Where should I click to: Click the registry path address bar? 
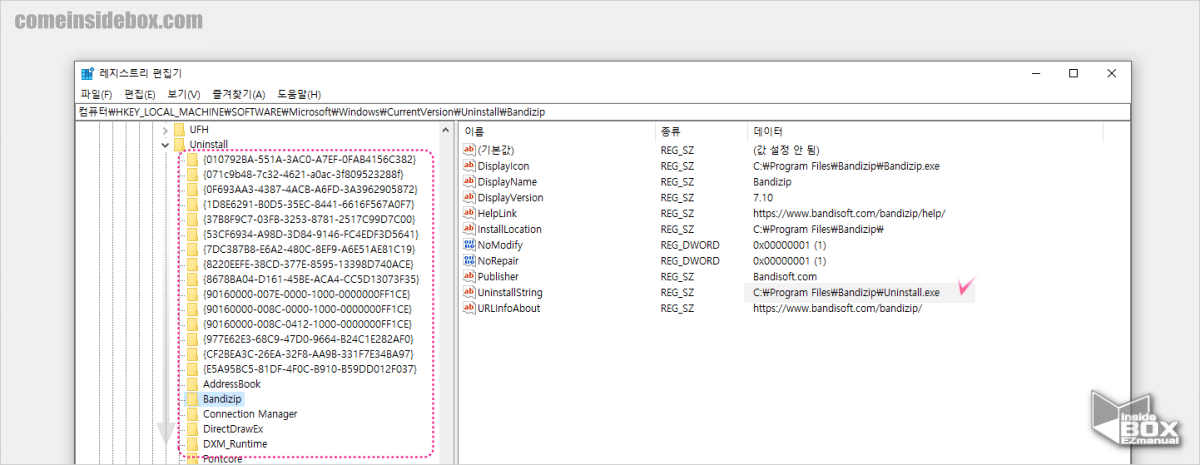pyautogui.click(x=600, y=112)
